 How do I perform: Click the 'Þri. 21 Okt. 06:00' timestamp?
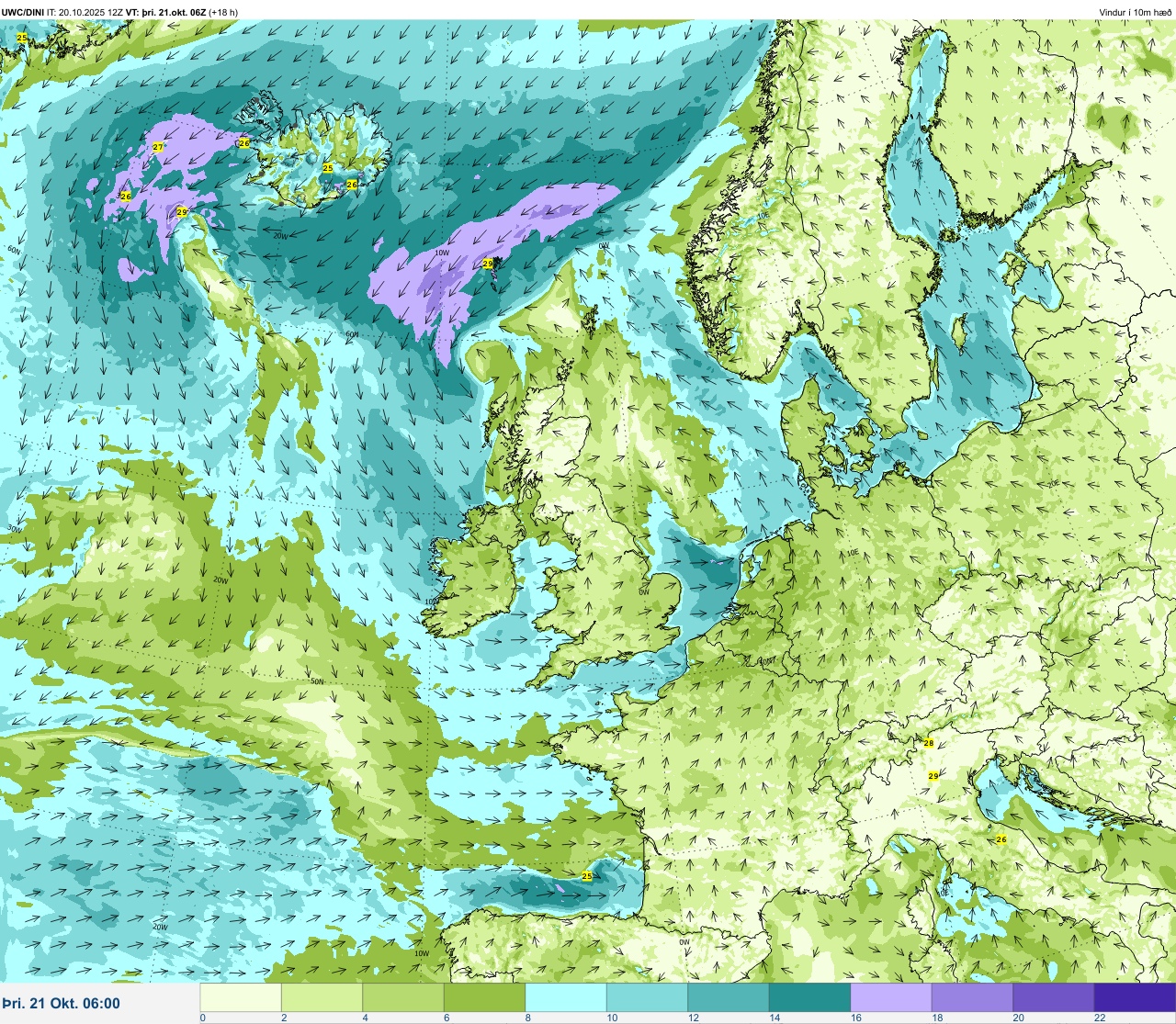(61, 1003)
